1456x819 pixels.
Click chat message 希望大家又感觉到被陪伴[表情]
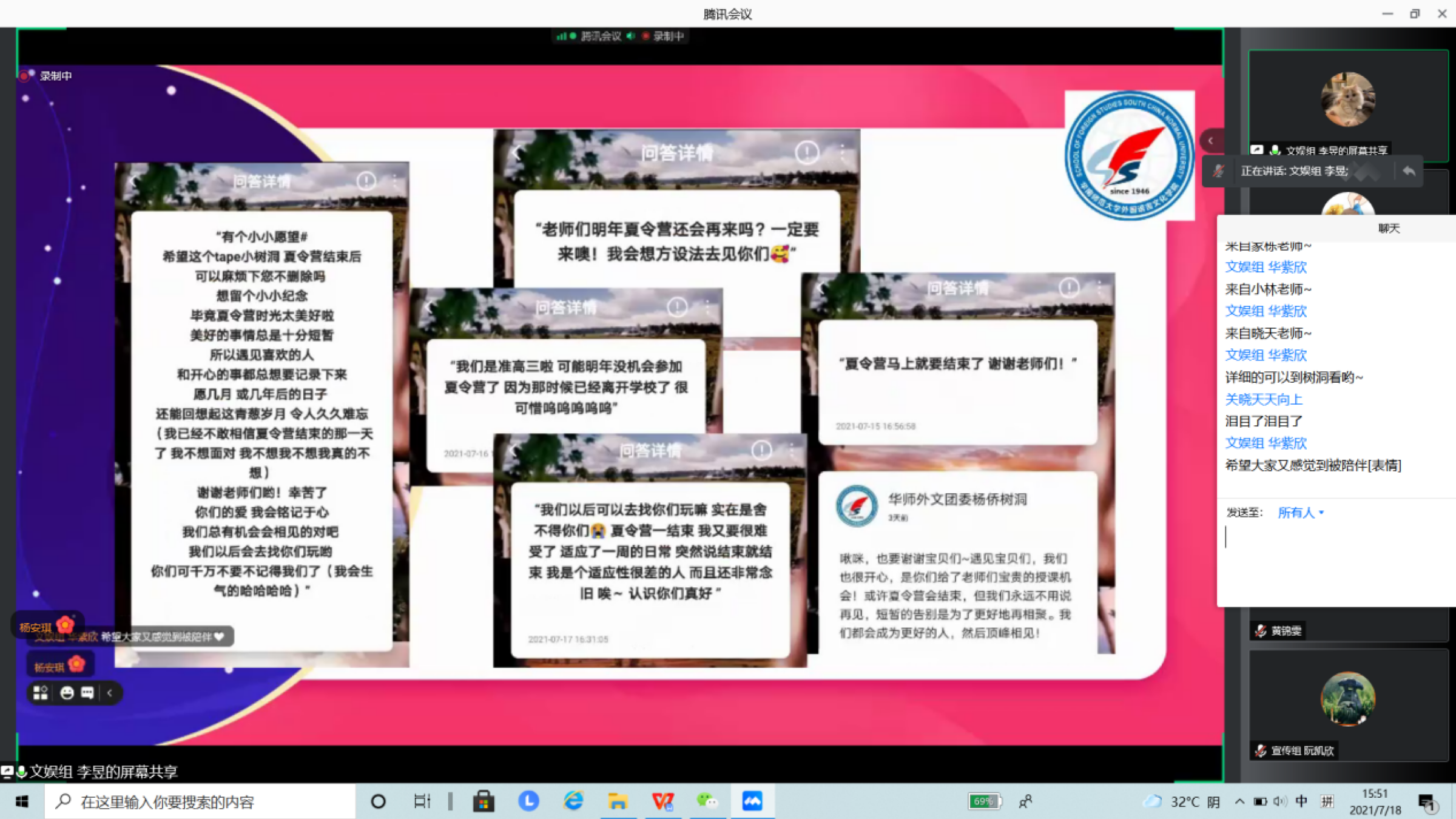point(1313,465)
